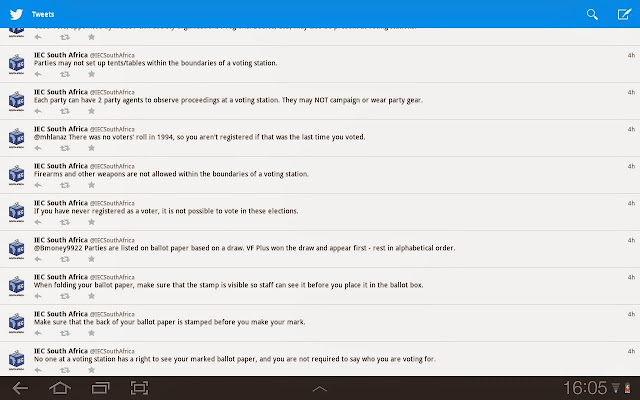Open the @mhlanaz mention link
640x400 pixels.
click(50, 137)
